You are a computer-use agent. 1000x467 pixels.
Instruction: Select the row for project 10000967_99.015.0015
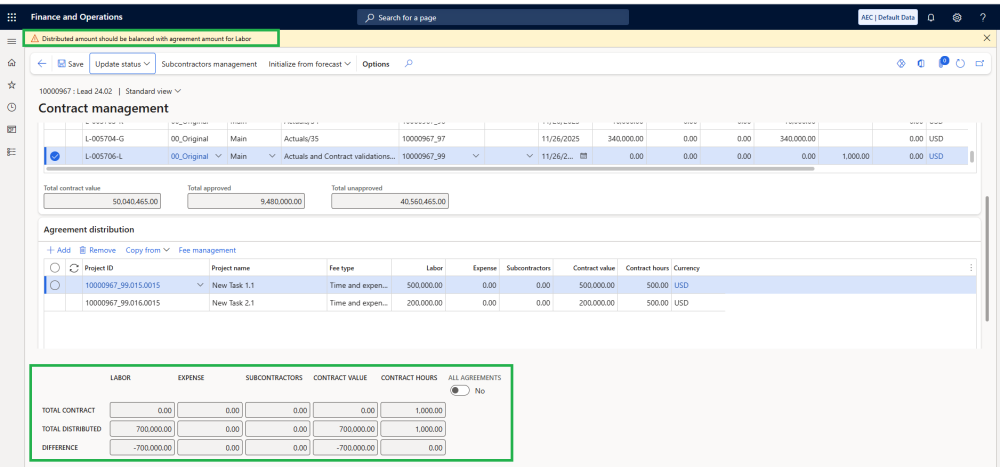[55, 285]
